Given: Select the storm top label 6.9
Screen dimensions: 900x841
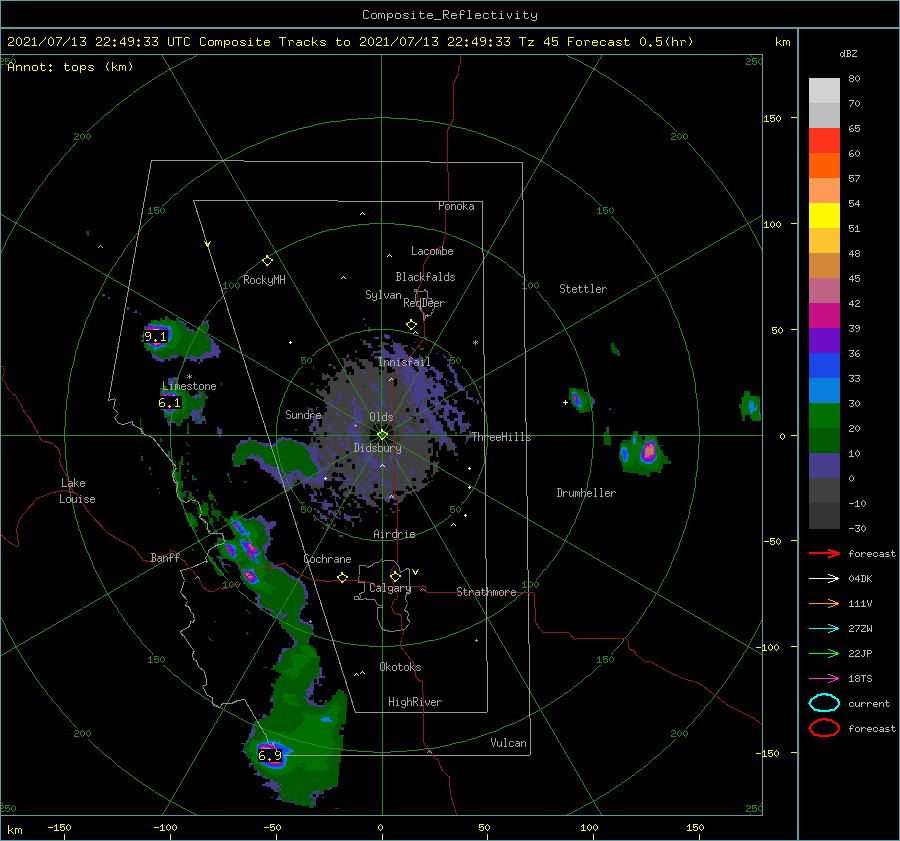Looking at the screenshot, I should tap(270, 755).
